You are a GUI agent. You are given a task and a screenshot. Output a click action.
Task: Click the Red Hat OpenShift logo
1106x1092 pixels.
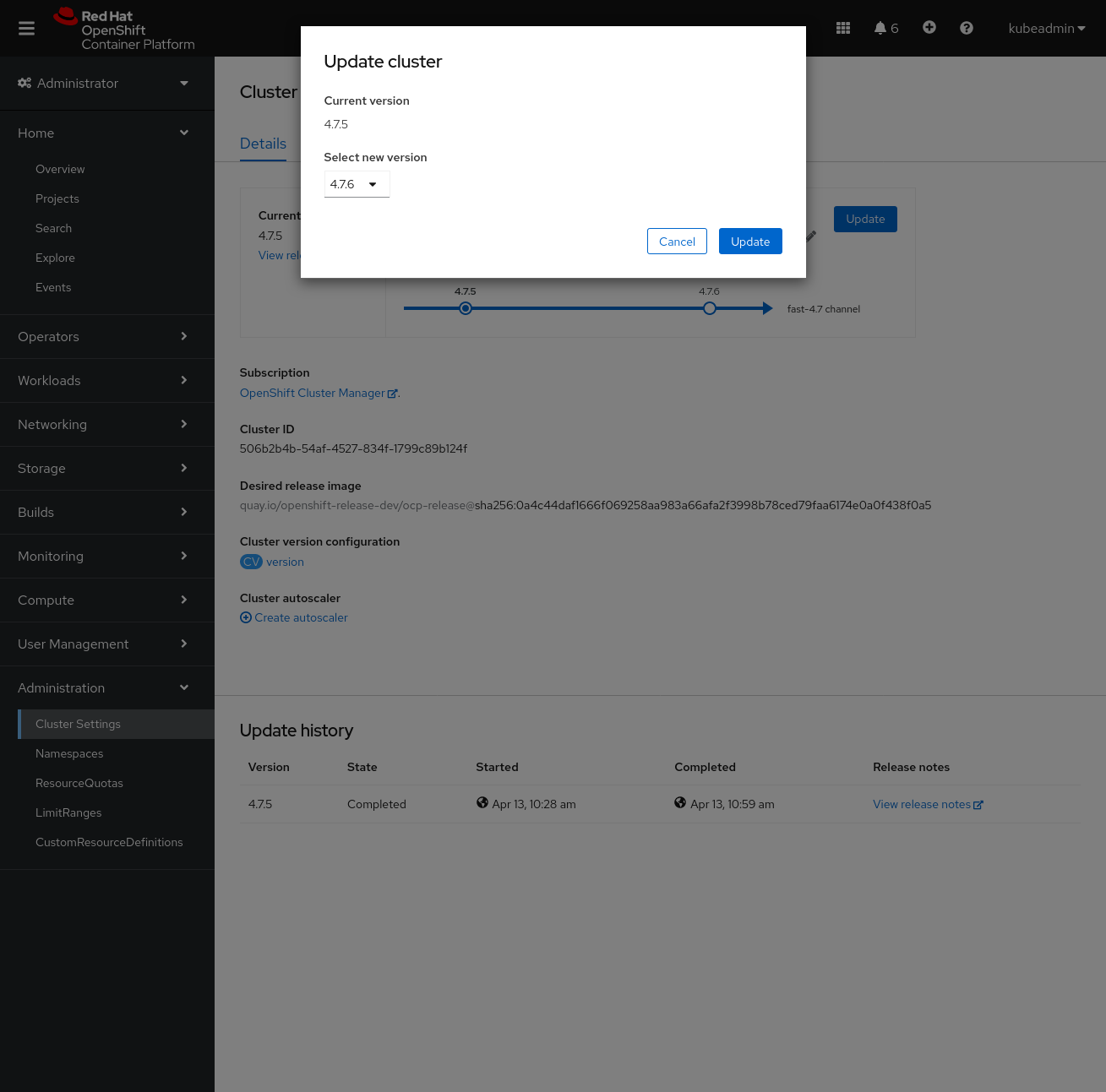[124, 30]
